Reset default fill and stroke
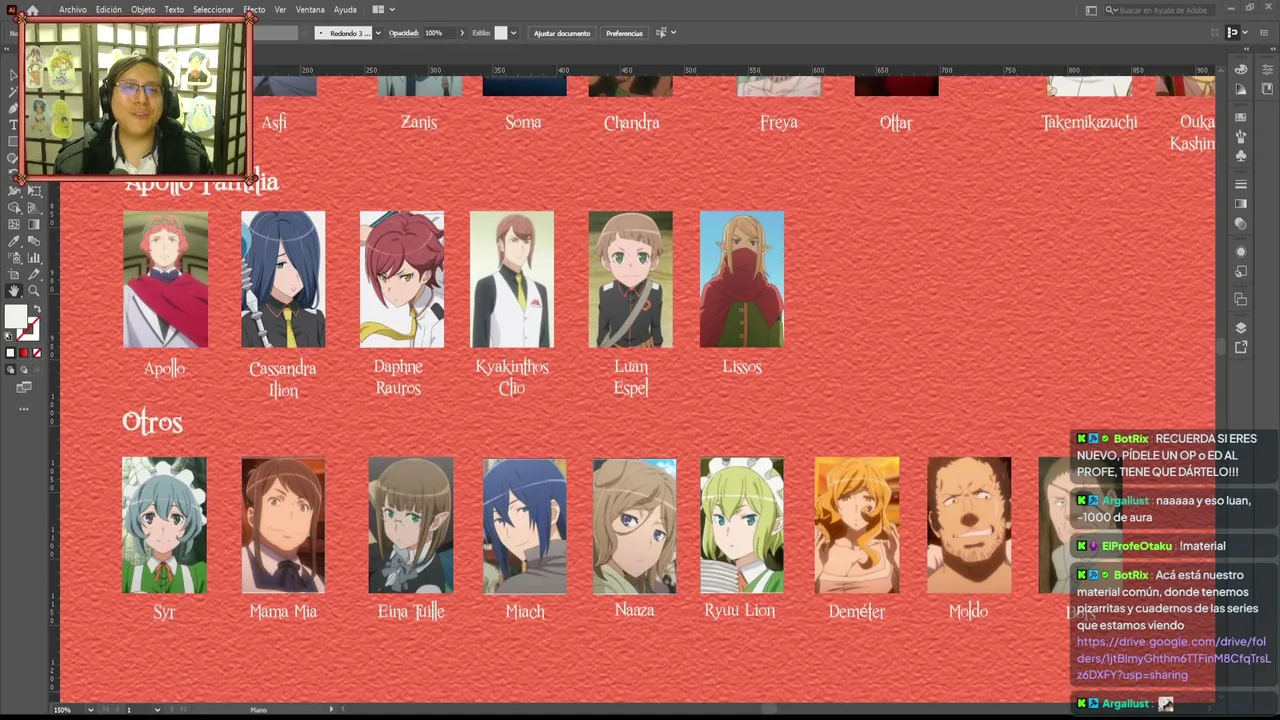This screenshot has height=720, width=1280. [x=10, y=336]
